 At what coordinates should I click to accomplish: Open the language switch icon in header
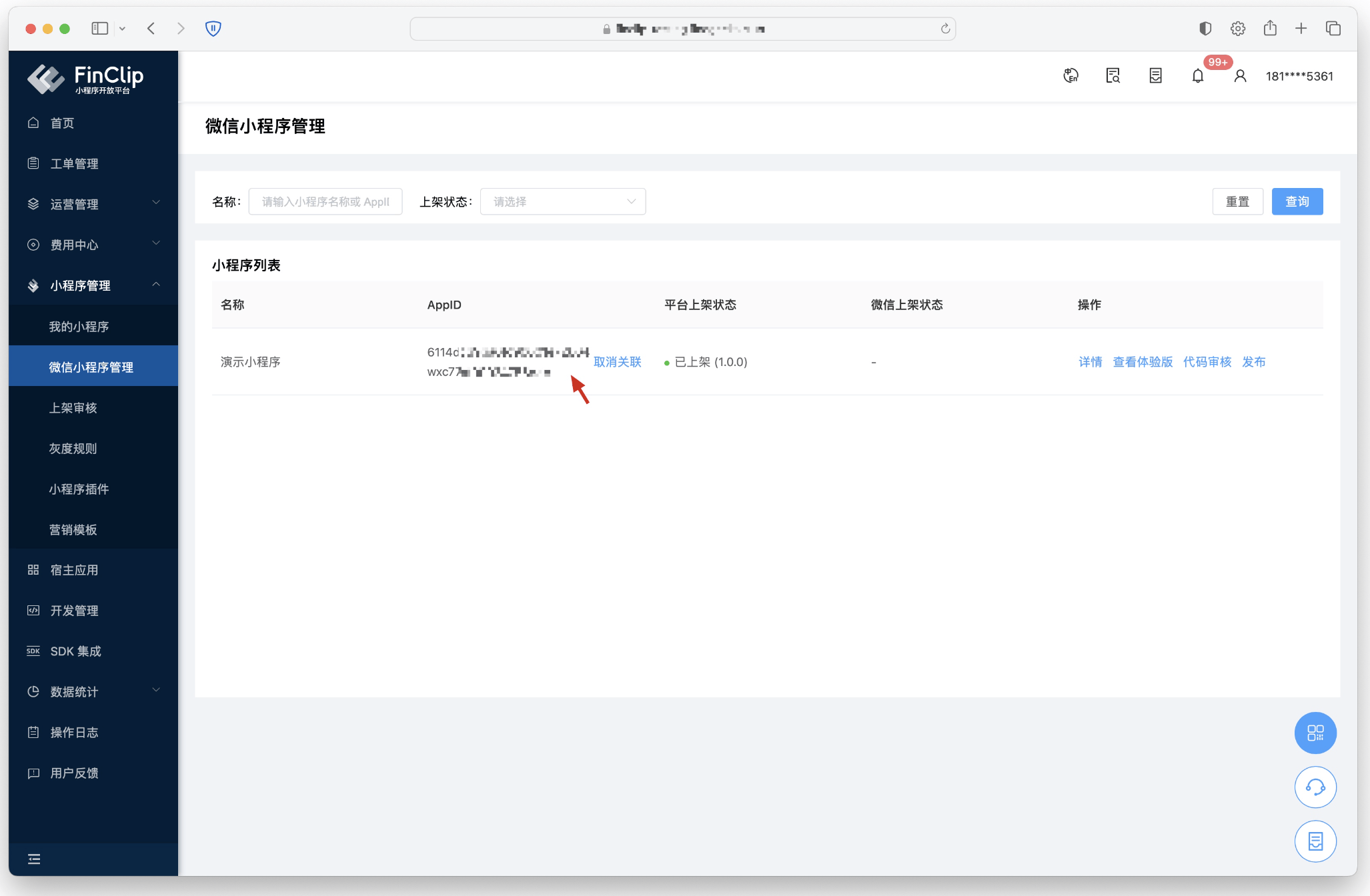pos(1071,75)
